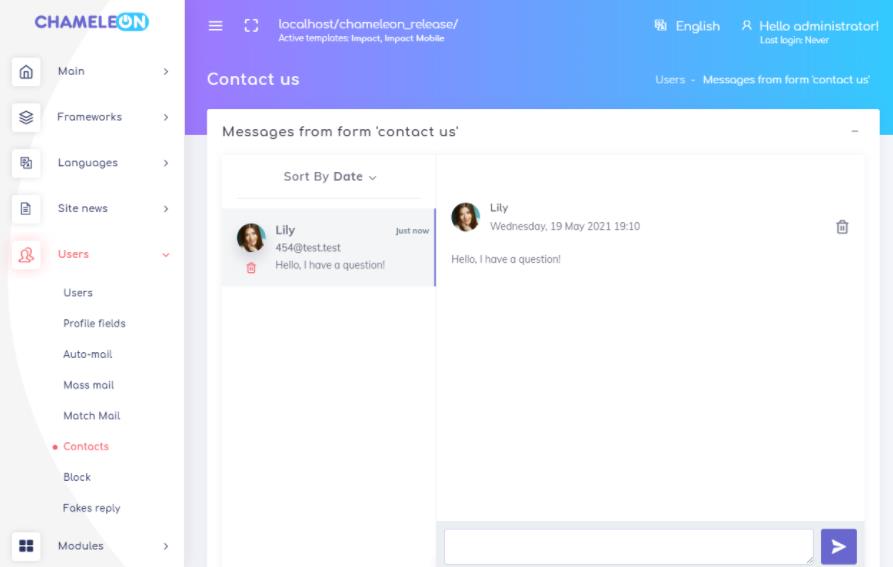Viewport: 893px width, 567px height.
Task: Open Profile fields submenu item
Action: (x=95, y=323)
